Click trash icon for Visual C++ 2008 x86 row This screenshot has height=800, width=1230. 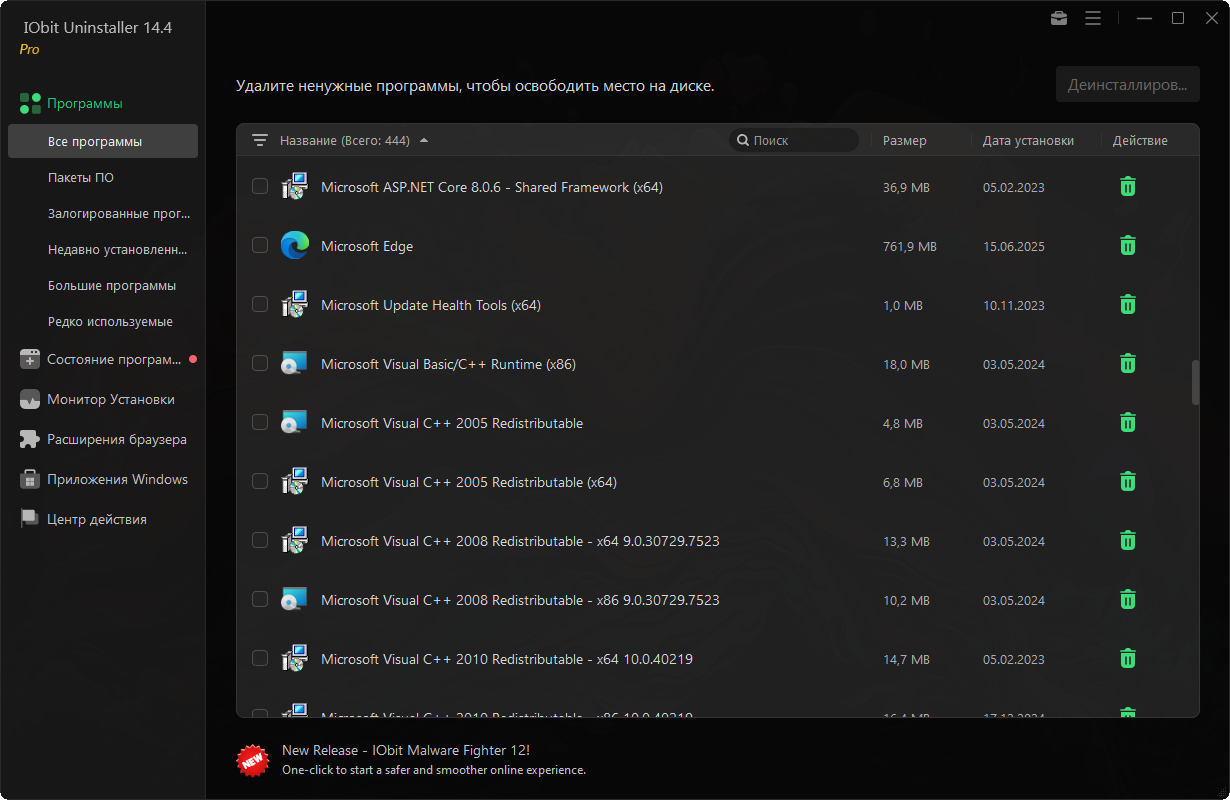tap(1127, 599)
